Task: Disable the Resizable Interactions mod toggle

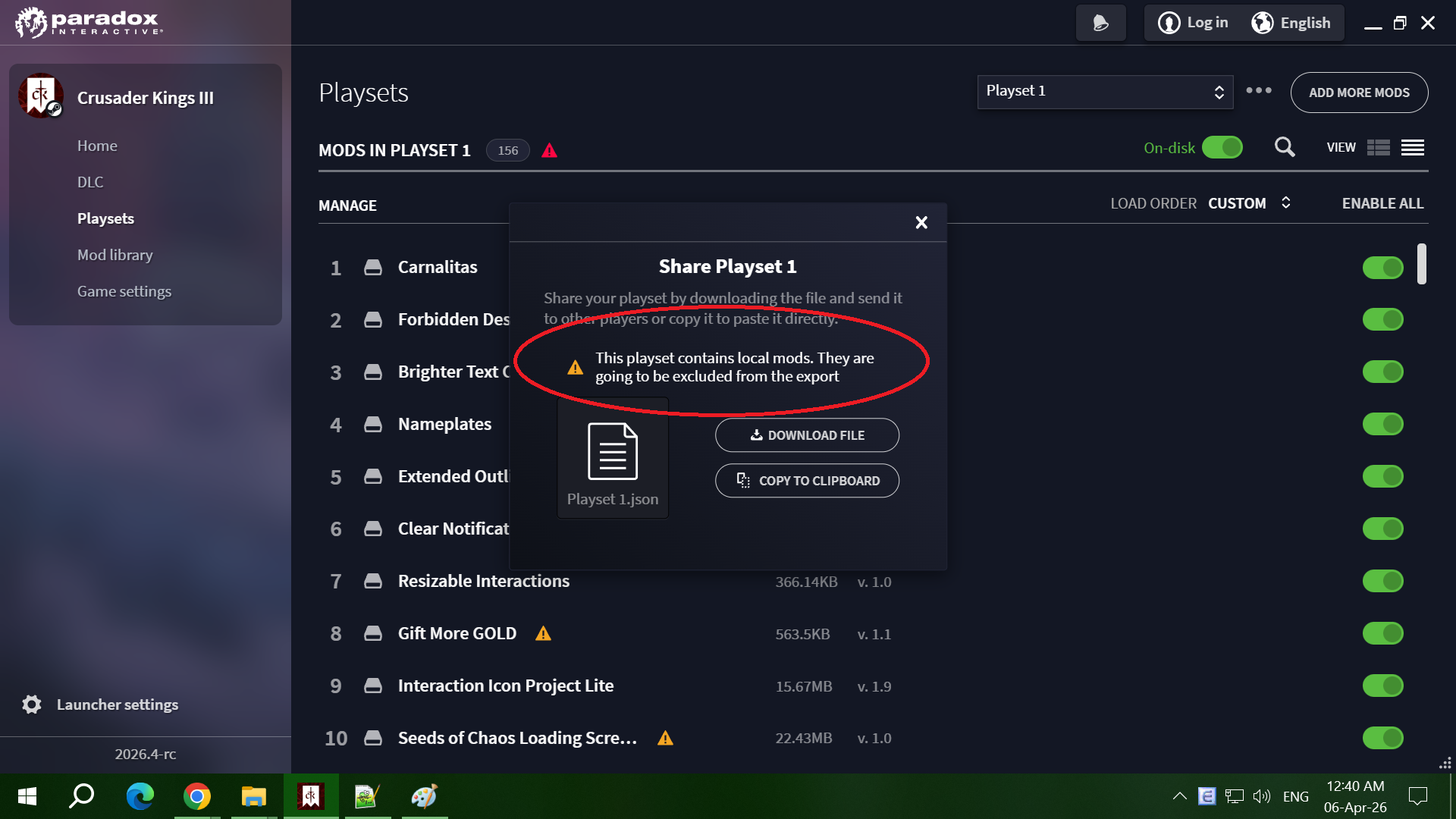Action: pyautogui.click(x=1383, y=581)
